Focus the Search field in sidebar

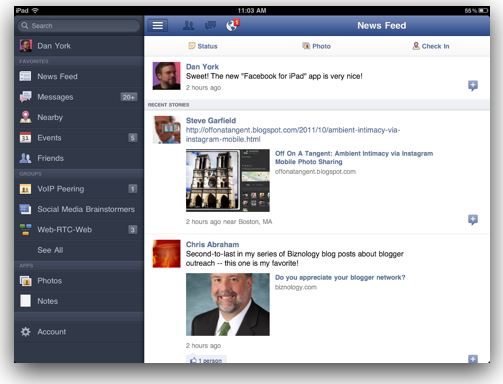tap(79, 26)
